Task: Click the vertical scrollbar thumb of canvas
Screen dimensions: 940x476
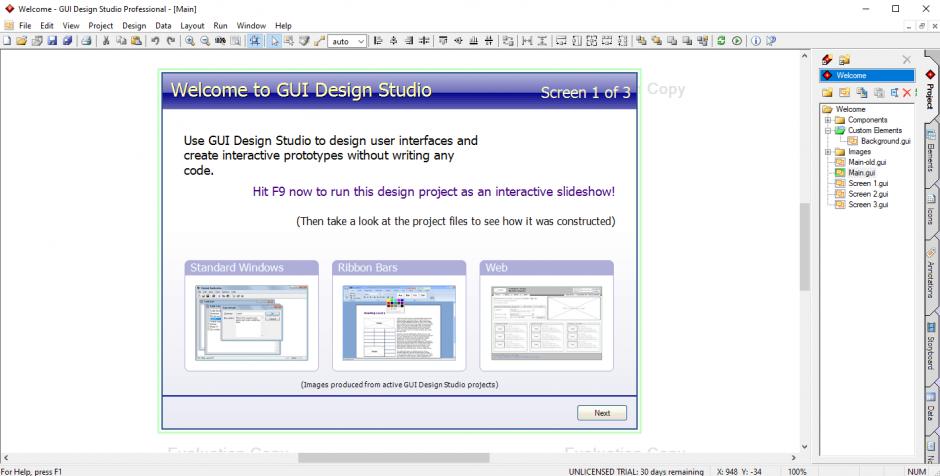Action: [805, 246]
